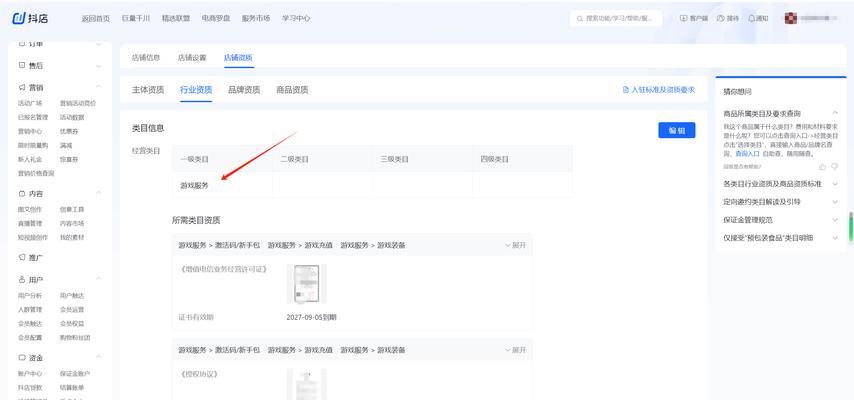Image resolution: width=854 pixels, height=400 pixels.
Task: Collapse the 资金 sidebar group chevron
Action: point(99,358)
